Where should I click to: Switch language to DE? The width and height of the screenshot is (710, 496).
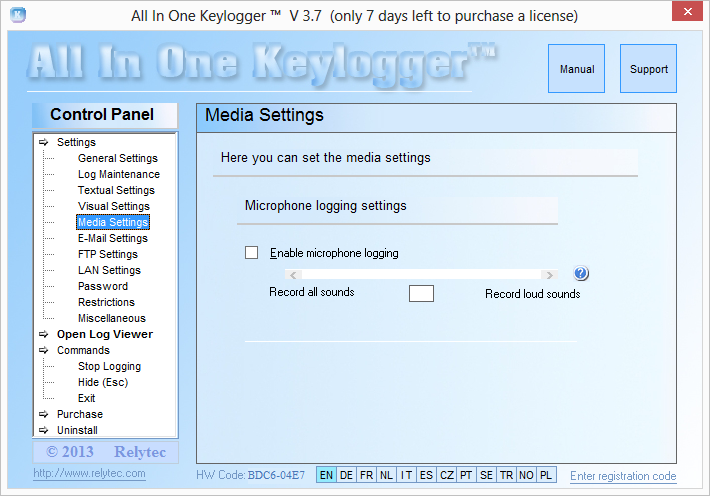[x=346, y=476]
